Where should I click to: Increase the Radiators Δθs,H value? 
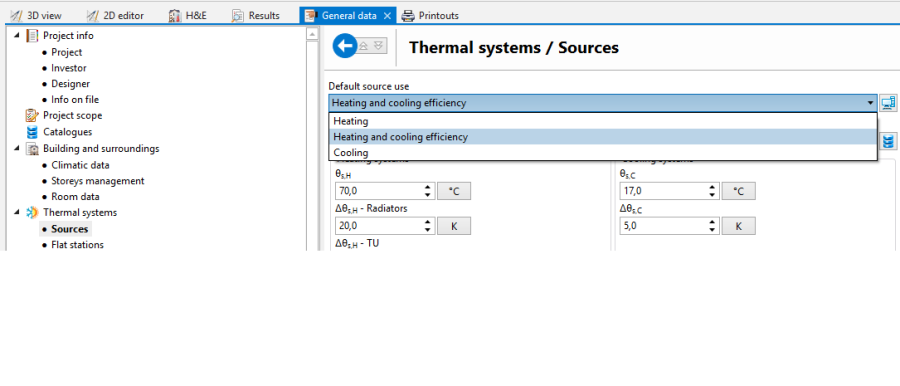(x=428, y=222)
